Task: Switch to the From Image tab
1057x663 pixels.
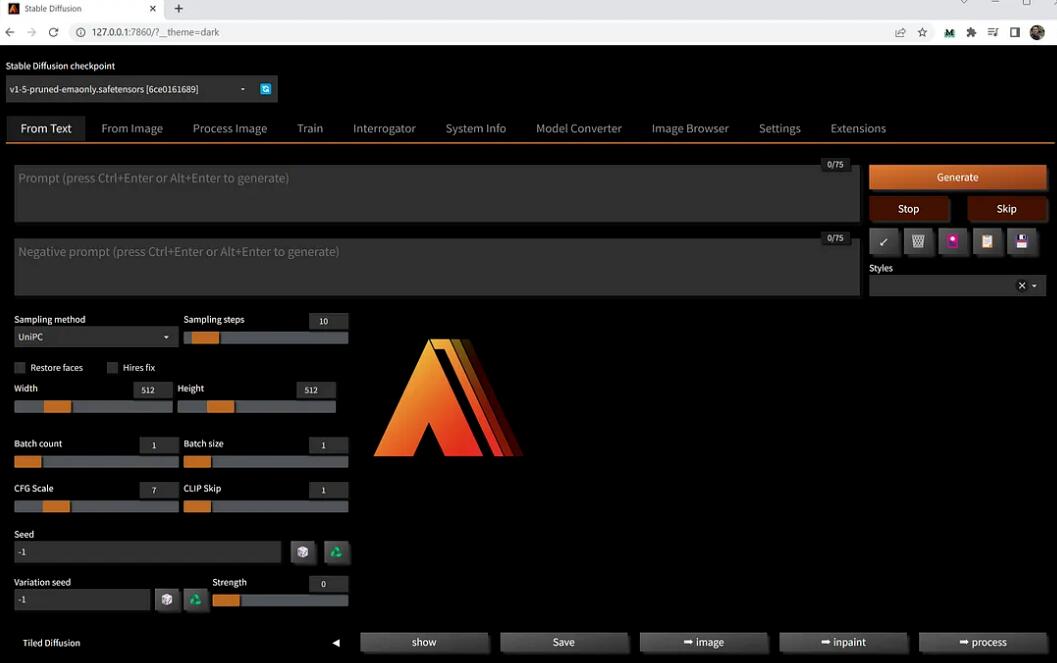Action: coord(132,129)
